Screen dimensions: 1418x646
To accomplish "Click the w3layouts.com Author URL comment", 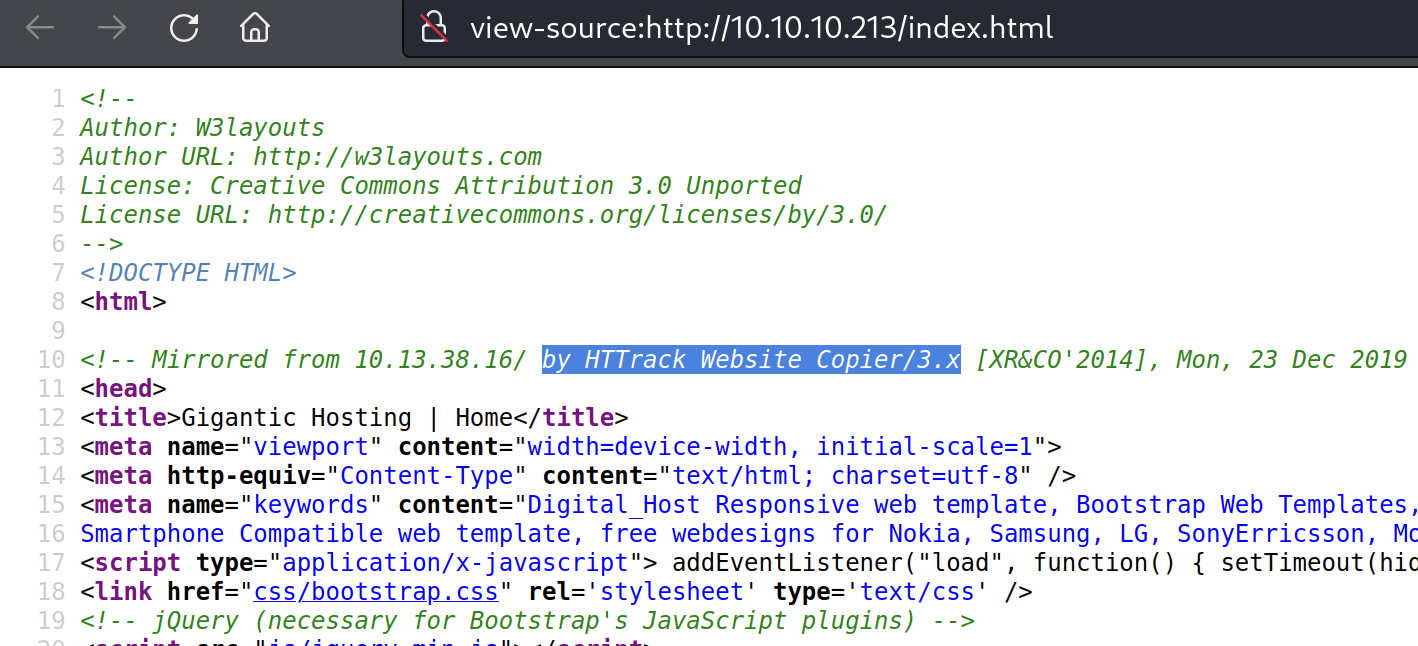I will point(397,157).
